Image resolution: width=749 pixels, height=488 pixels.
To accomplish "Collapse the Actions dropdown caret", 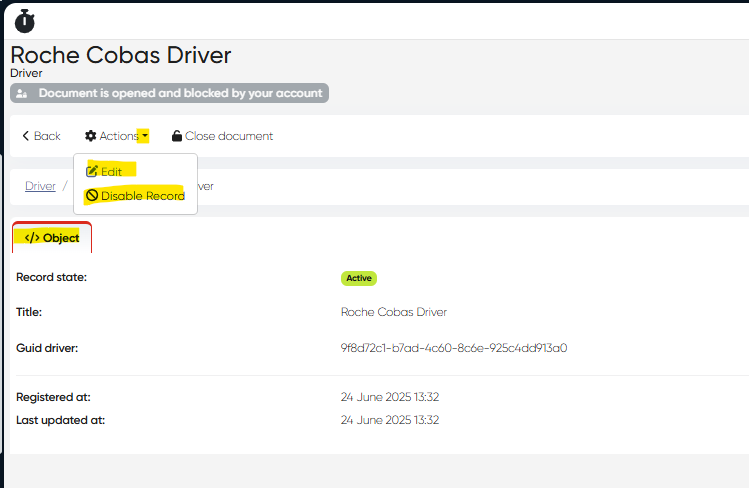I will [145, 136].
